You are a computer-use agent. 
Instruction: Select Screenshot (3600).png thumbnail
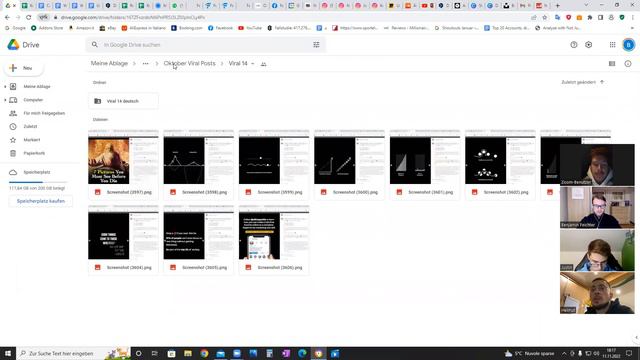coord(349,158)
